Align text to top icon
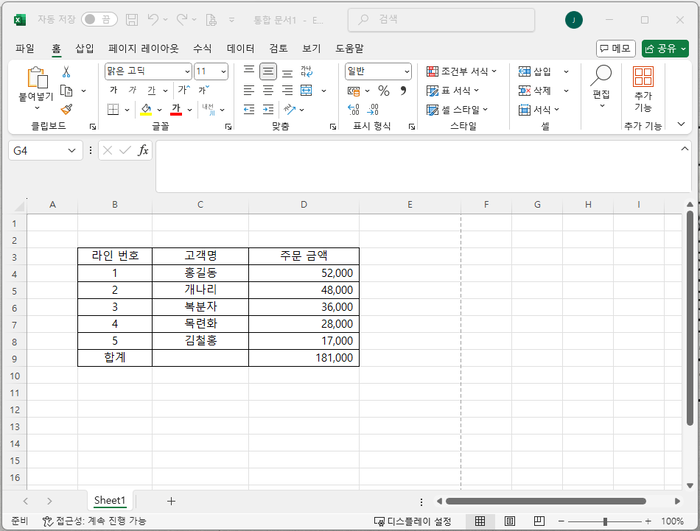The image size is (700, 531). point(249,71)
